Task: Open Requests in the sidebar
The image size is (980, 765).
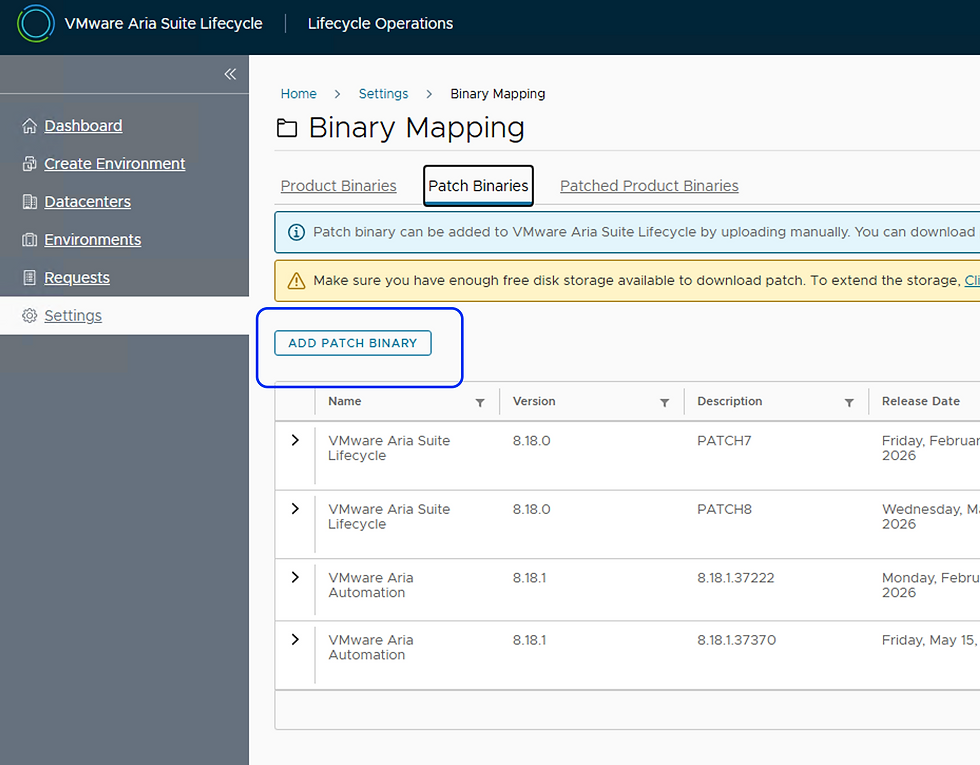Action: pos(77,278)
